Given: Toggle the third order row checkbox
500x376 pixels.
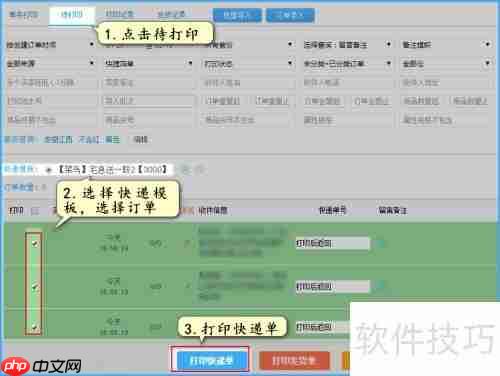Looking at the screenshot, I should pos(35,327).
